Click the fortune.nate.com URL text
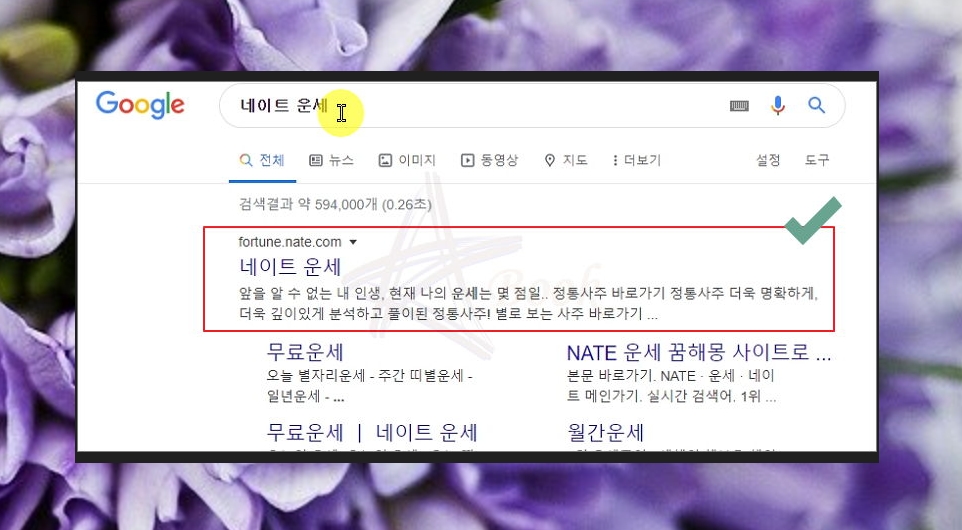962x530 pixels. click(290, 242)
